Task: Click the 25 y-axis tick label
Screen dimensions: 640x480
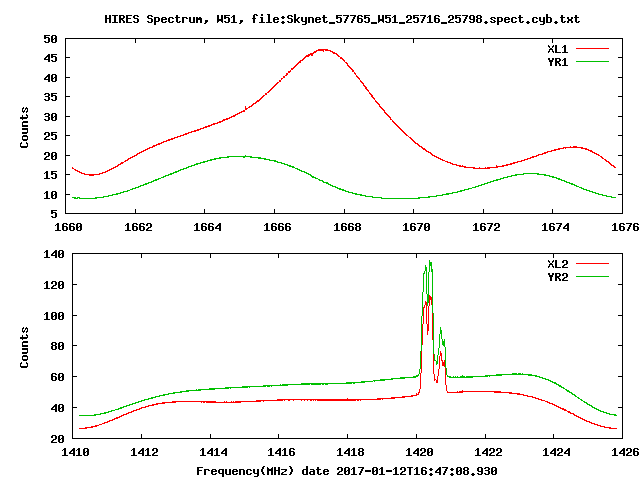Action: [51, 136]
